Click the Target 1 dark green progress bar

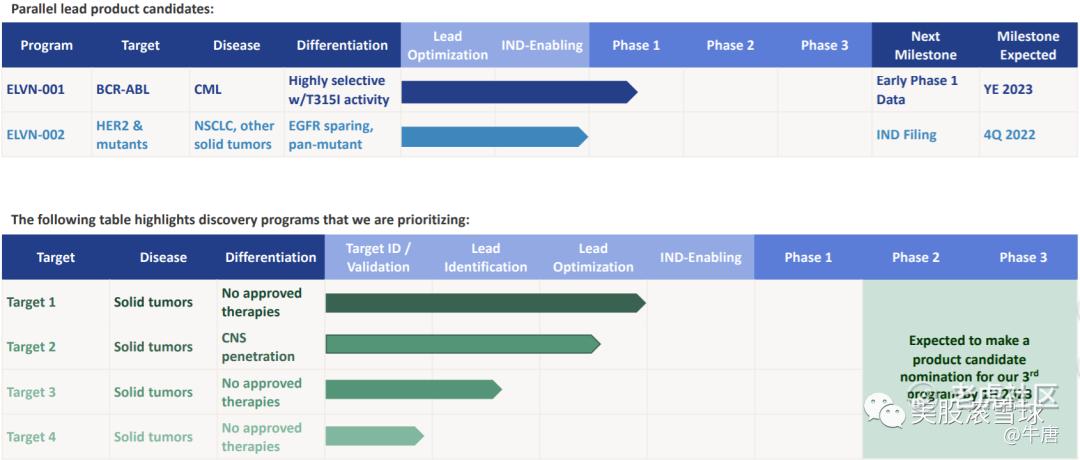(x=484, y=302)
